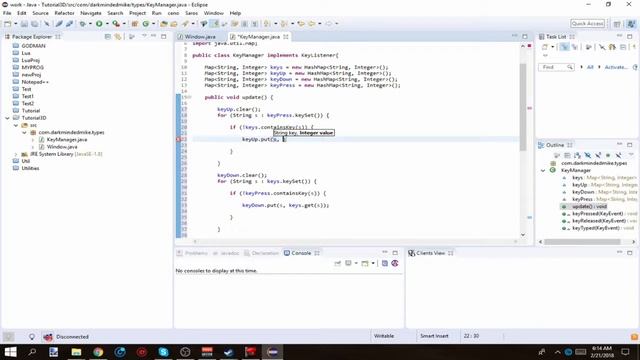The width and height of the screenshot is (640, 360).
Task: Click the New file icon in toolbar
Action: click(x=8, y=24)
